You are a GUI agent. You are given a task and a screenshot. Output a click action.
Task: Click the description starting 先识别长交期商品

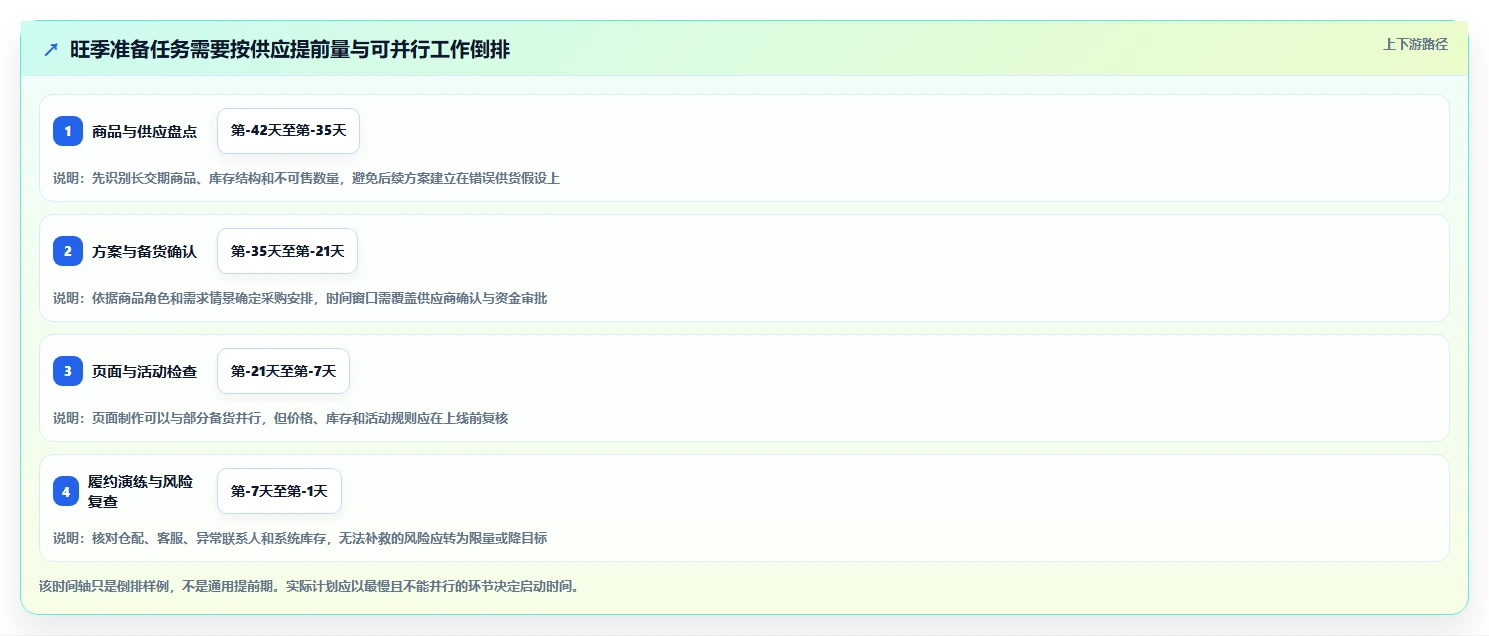(306, 178)
